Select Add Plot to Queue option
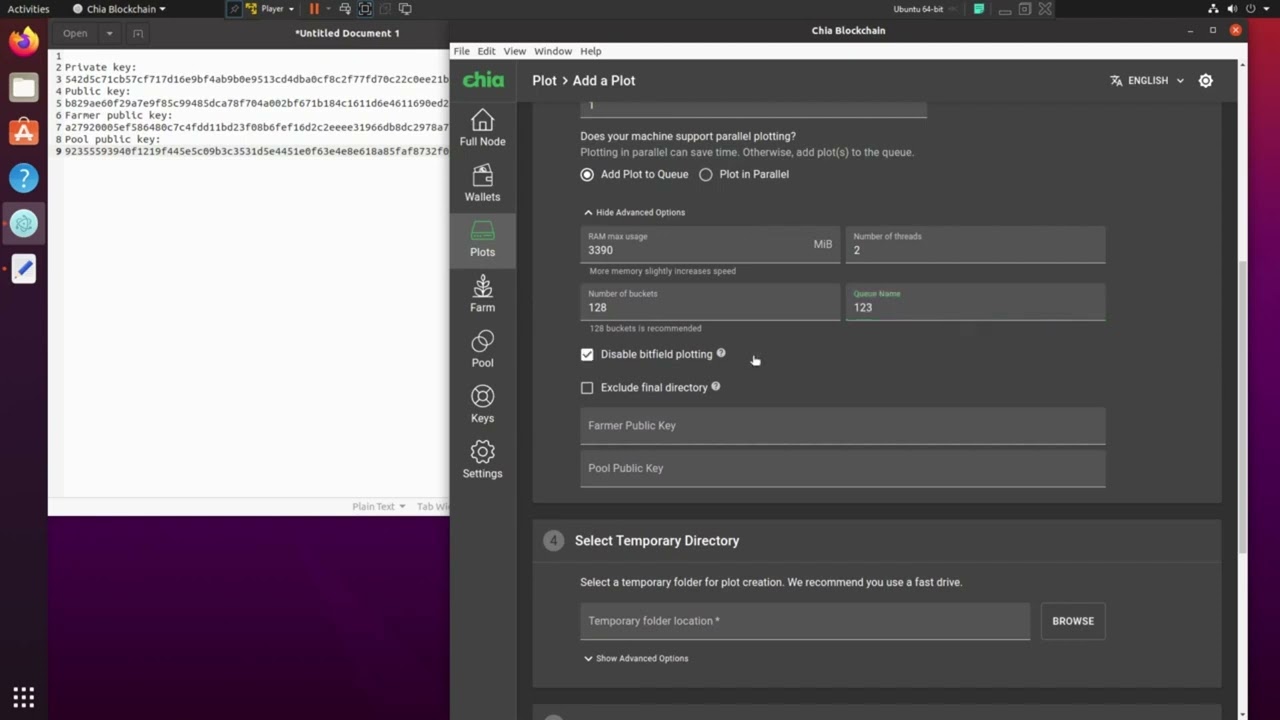The width and height of the screenshot is (1280, 720). tap(587, 174)
